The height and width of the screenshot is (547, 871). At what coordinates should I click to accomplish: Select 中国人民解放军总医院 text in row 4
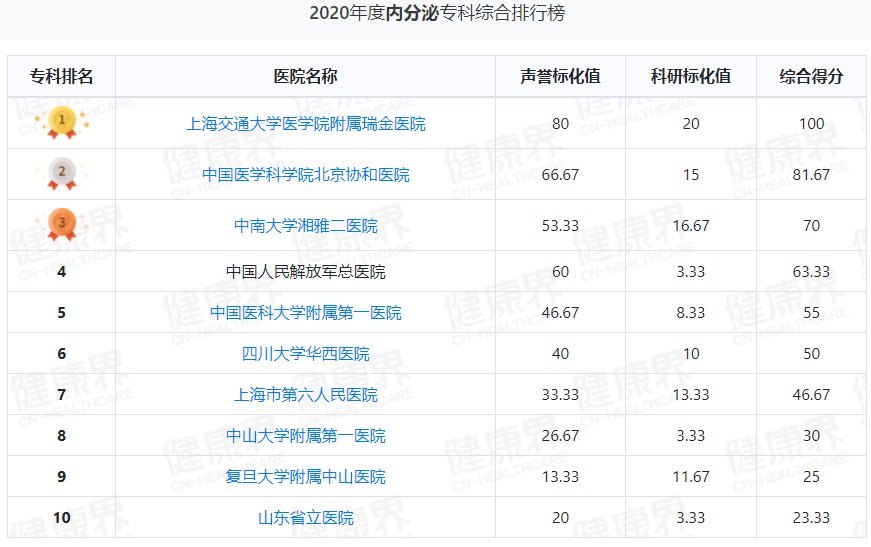point(306,272)
